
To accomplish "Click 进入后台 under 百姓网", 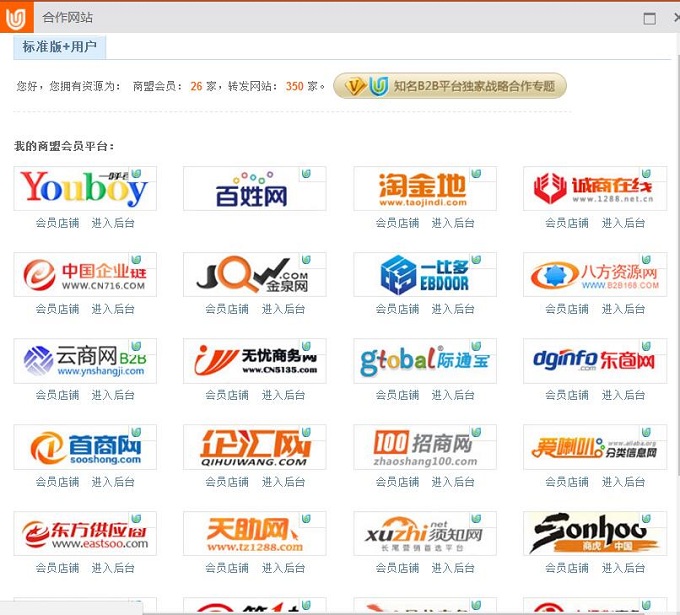I will click(283, 223).
